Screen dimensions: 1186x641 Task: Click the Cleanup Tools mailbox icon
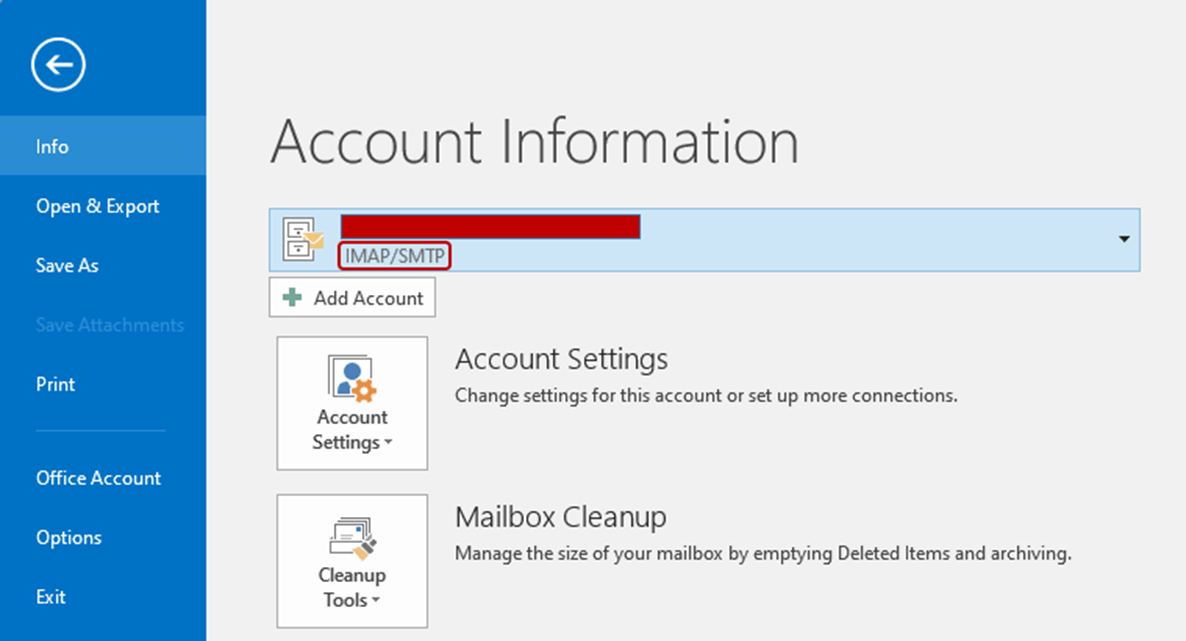pyautogui.click(x=352, y=539)
